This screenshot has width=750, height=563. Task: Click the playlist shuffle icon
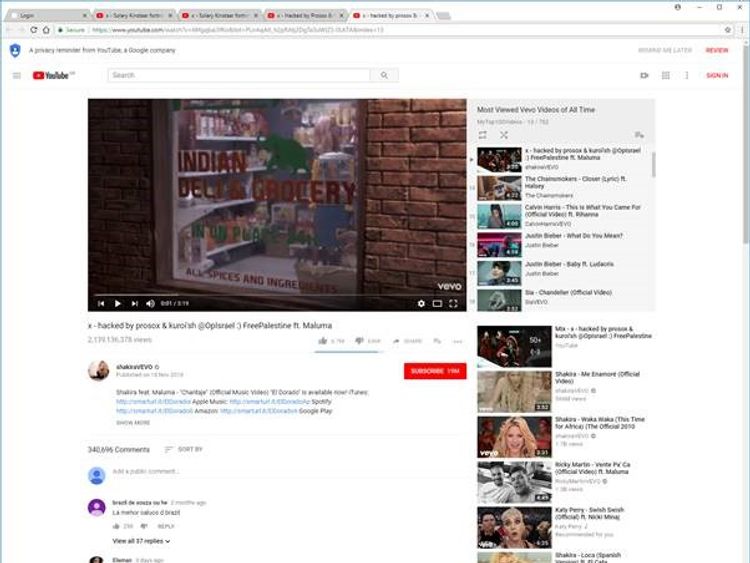click(503, 135)
